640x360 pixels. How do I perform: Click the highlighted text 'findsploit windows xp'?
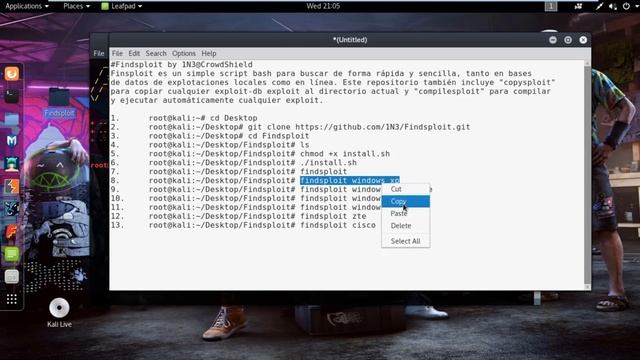pos(350,180)
